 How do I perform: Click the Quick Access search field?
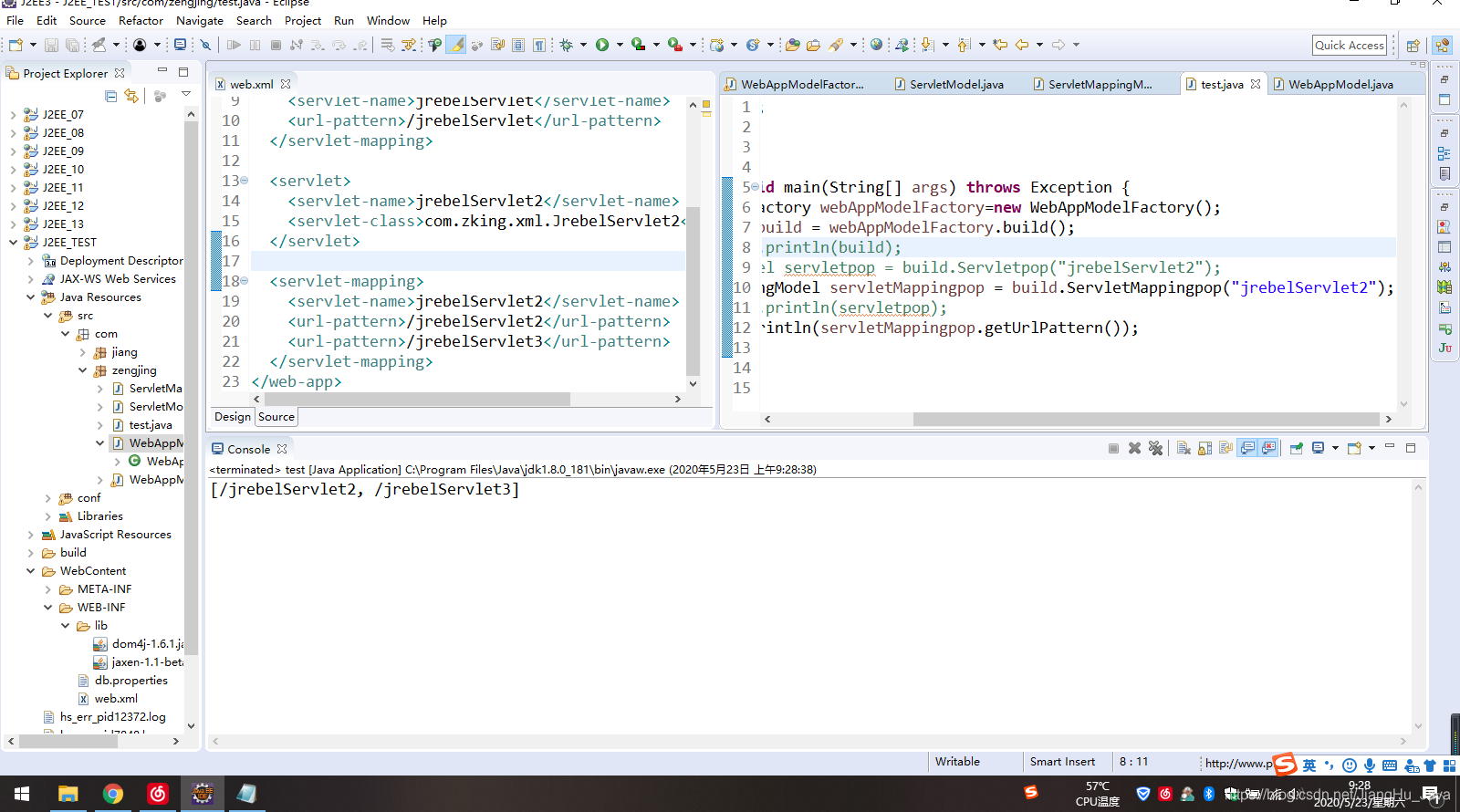[1350, 46]
